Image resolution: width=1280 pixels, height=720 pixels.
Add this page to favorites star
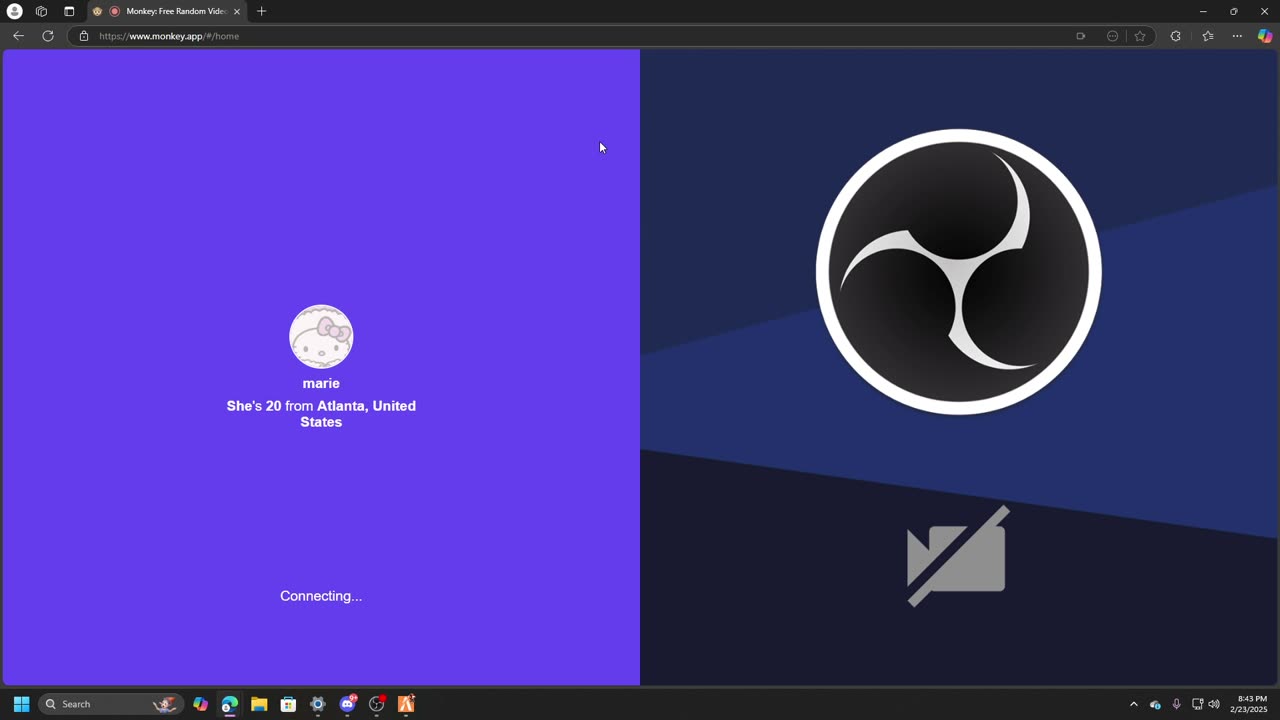tap(1140, 36)
